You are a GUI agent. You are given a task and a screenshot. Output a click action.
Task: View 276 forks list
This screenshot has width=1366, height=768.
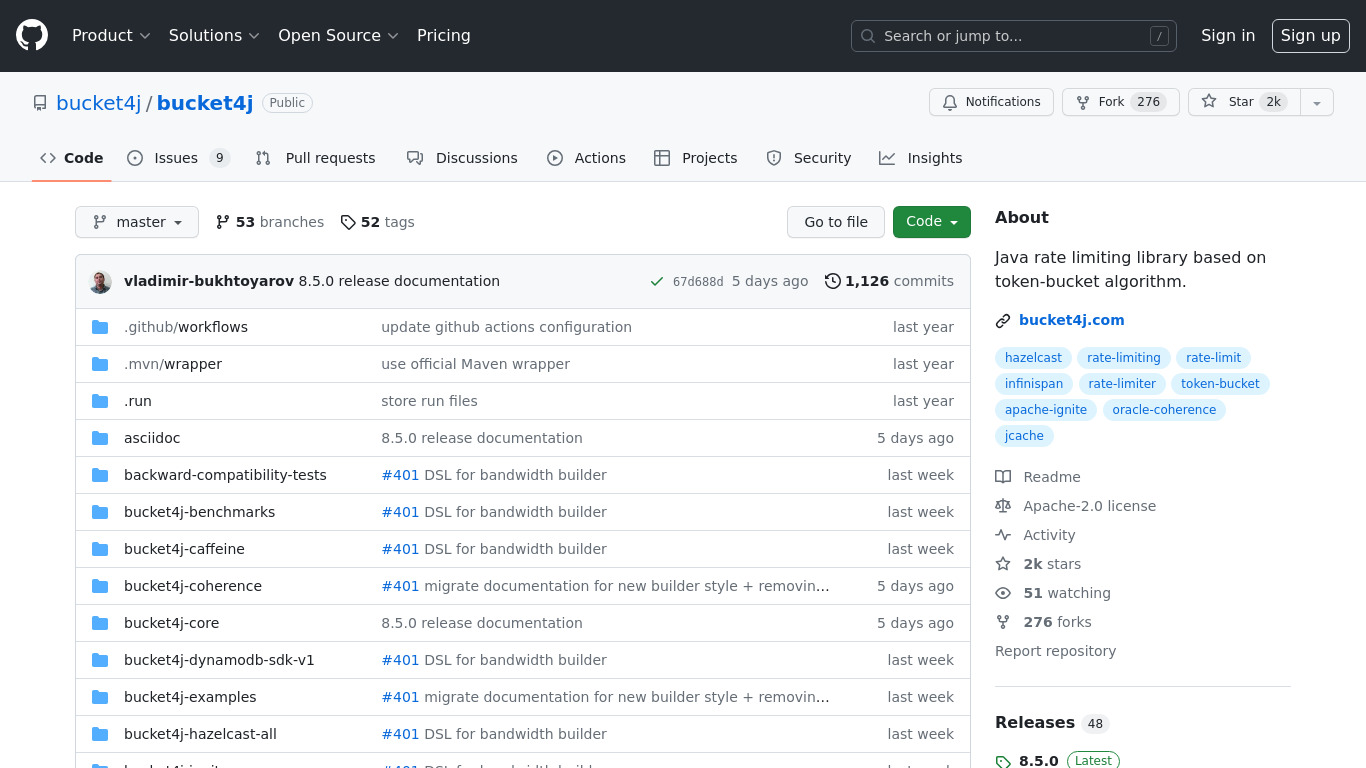pyautogui.click(x=1043, y=622)
